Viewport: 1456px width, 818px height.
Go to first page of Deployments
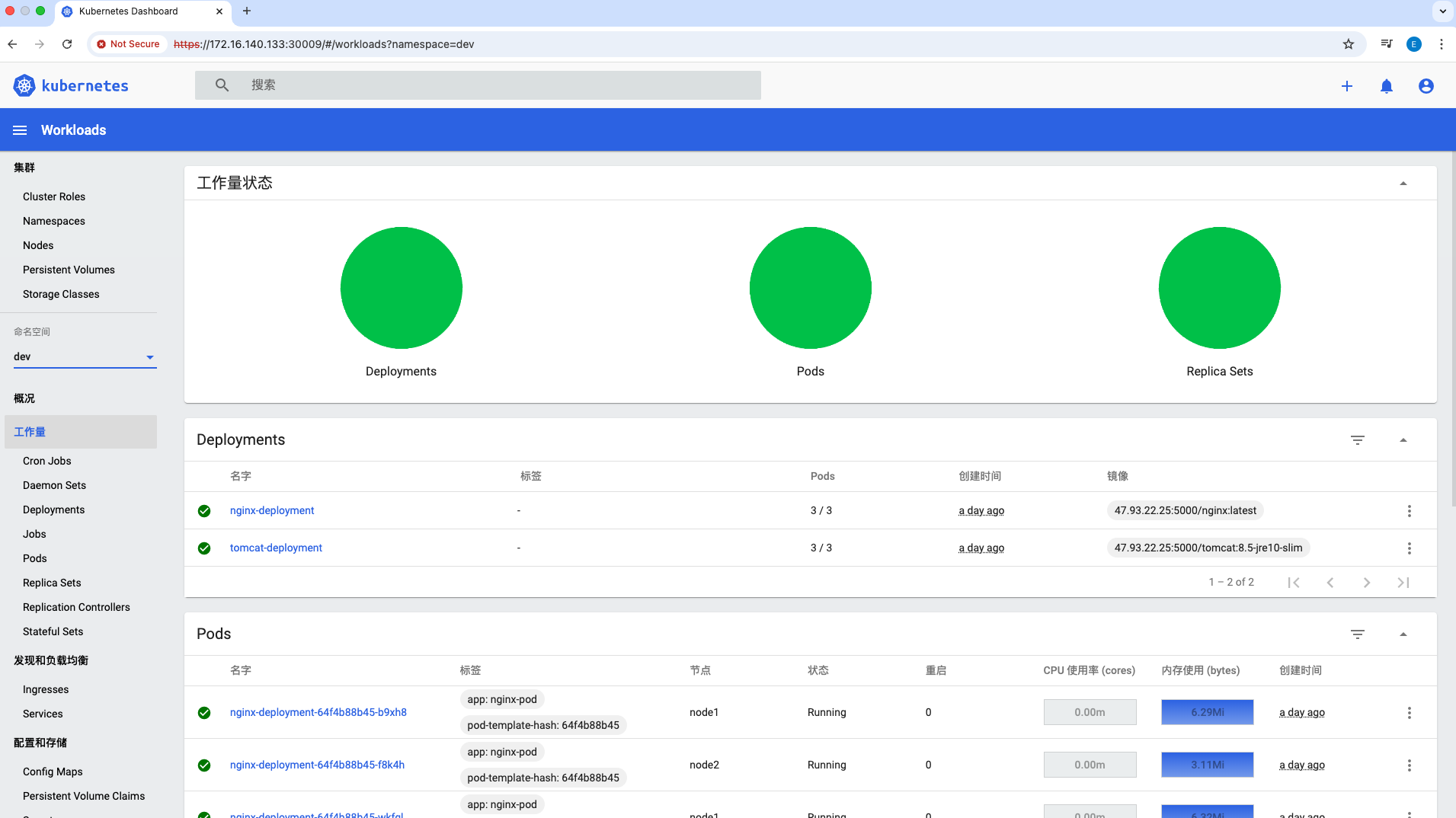pyautogui.click(x=1294, y=583)
